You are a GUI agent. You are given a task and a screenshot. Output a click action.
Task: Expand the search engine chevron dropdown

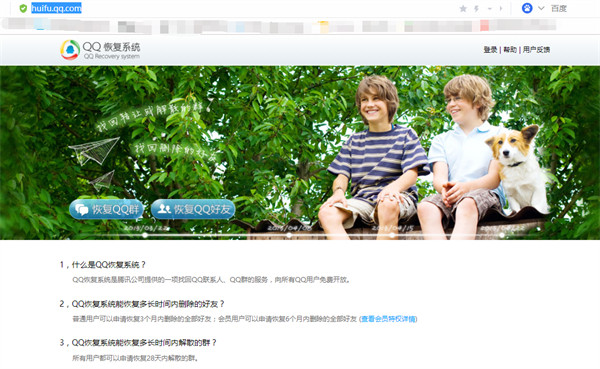(x=541, y=8)
